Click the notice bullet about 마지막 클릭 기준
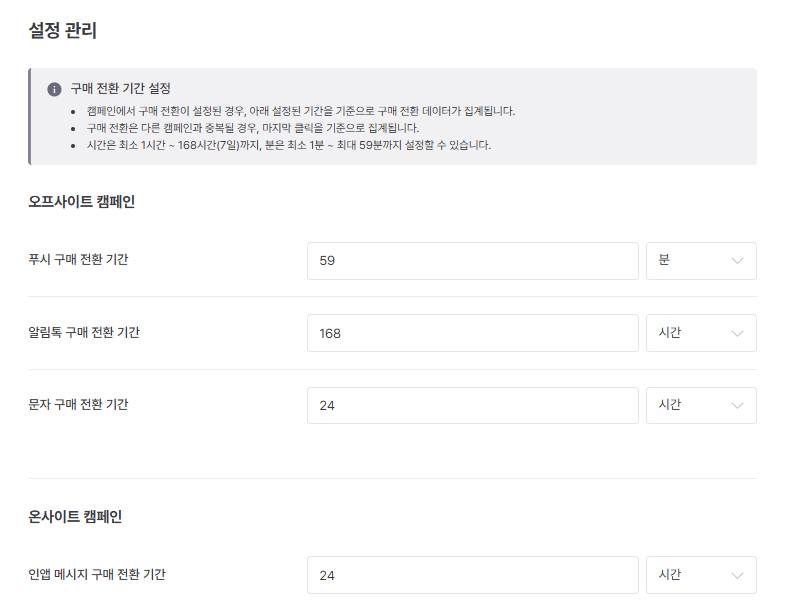 click(x=252, y=128)
